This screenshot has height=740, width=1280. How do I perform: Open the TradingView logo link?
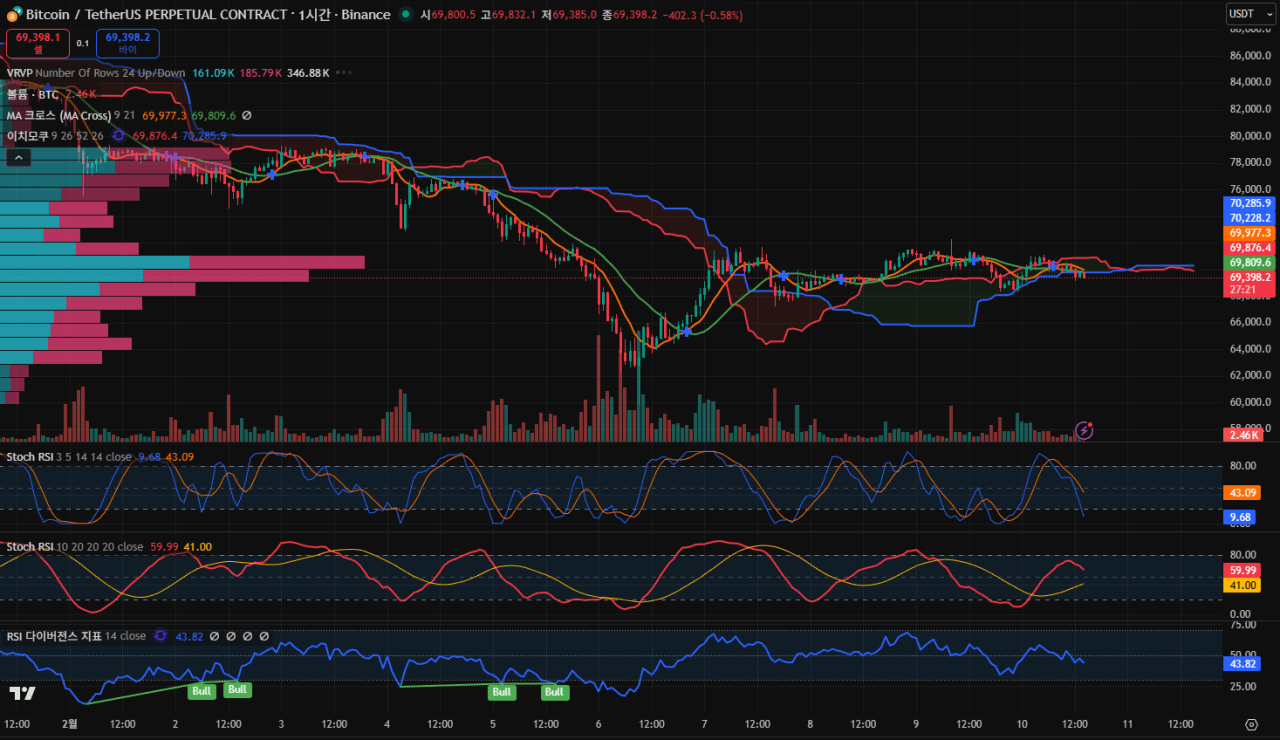coord(22,693)
